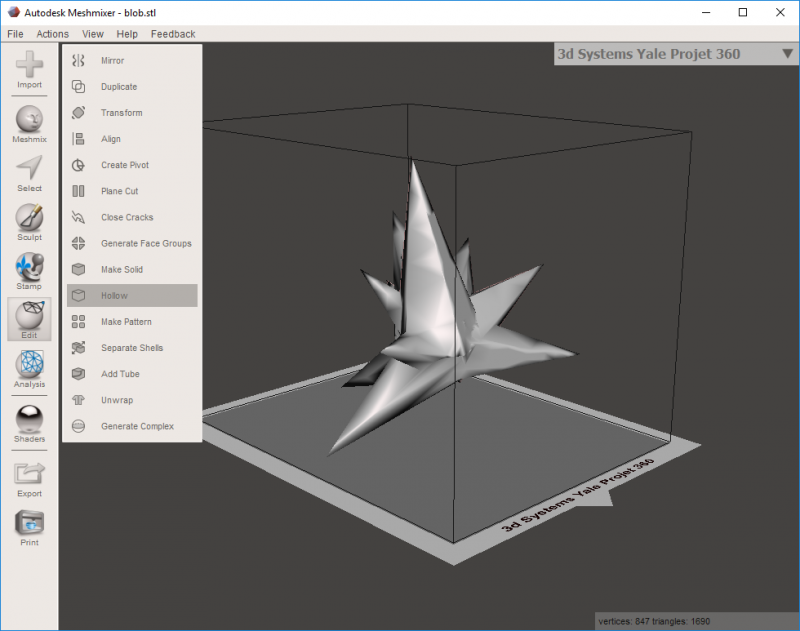Viewport: 800px width, 631px height.
Task: Run Close Cracks
Action: pyautogui.click(x=132, y=217)
